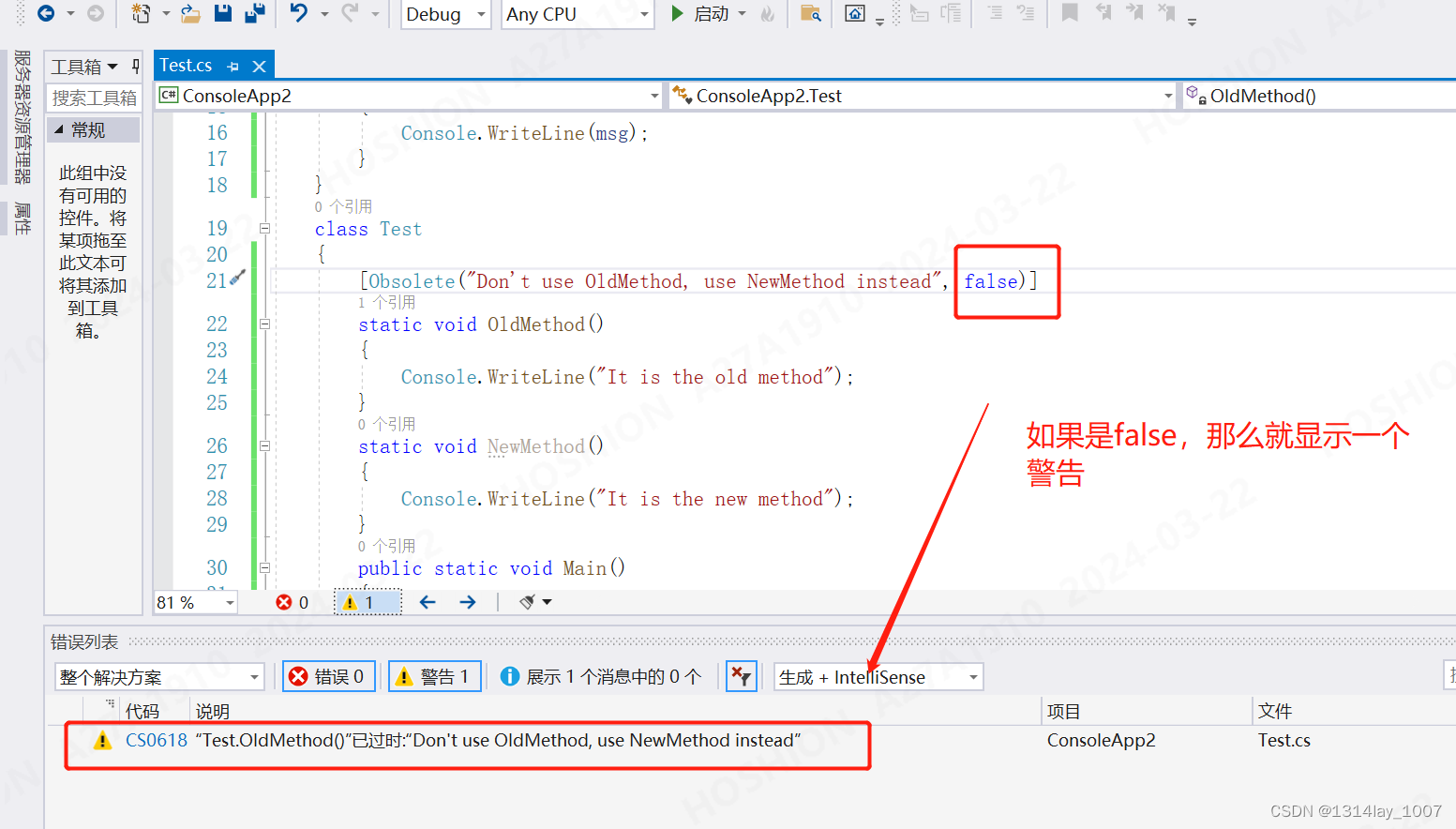This screenshot has height=829, width=1456.
Task: Collapse the OldMethod outline at line 22
Action: 264,324
